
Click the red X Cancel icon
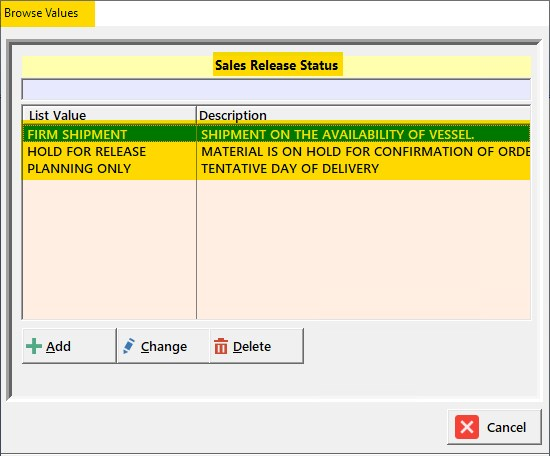[467, 427]
